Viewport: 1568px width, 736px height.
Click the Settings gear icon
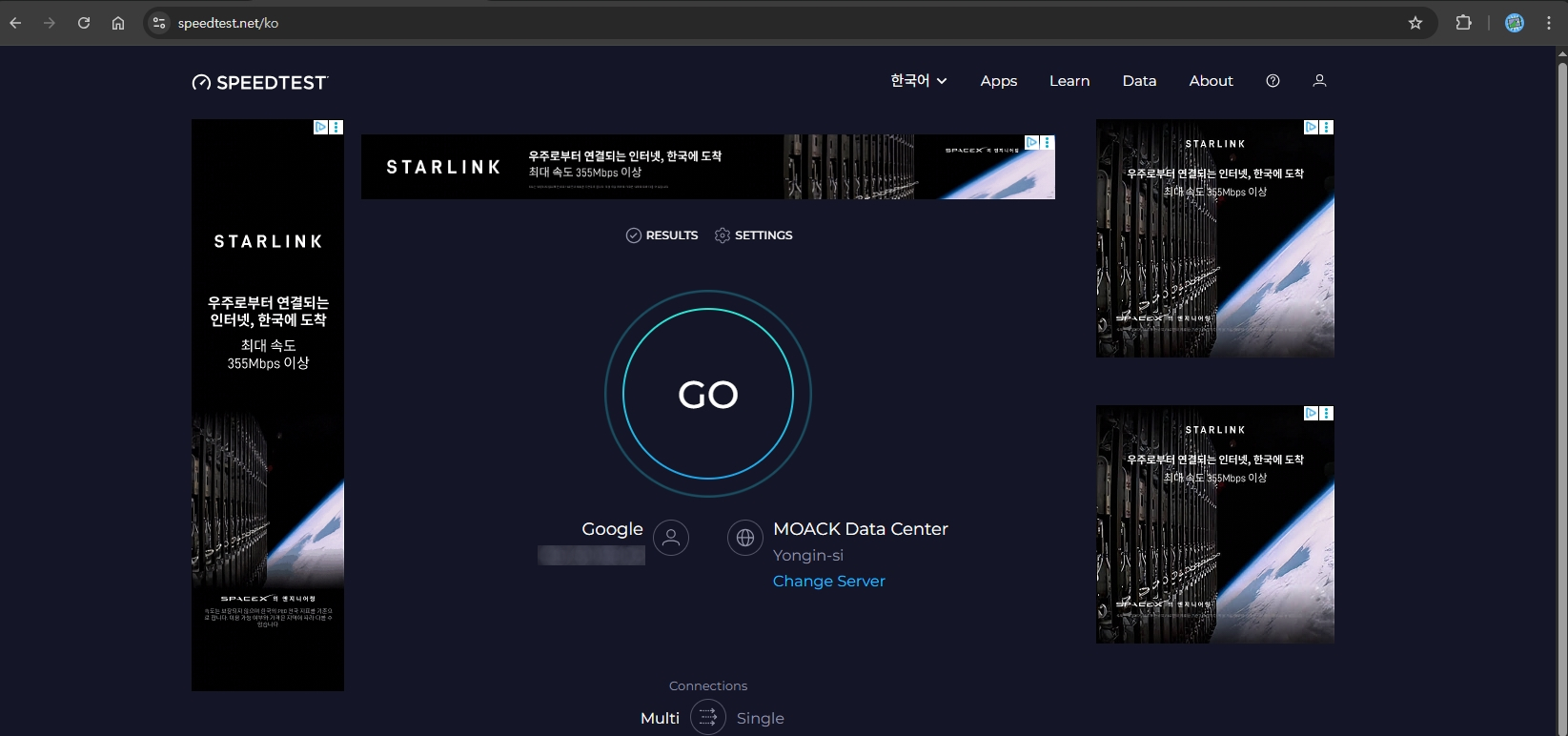723,235
